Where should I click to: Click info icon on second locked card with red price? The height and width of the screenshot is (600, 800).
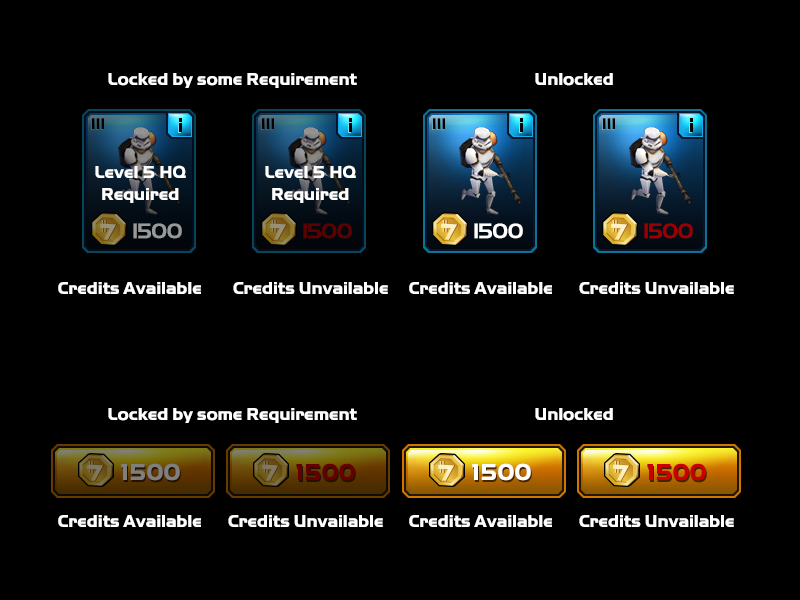(350, 125)
